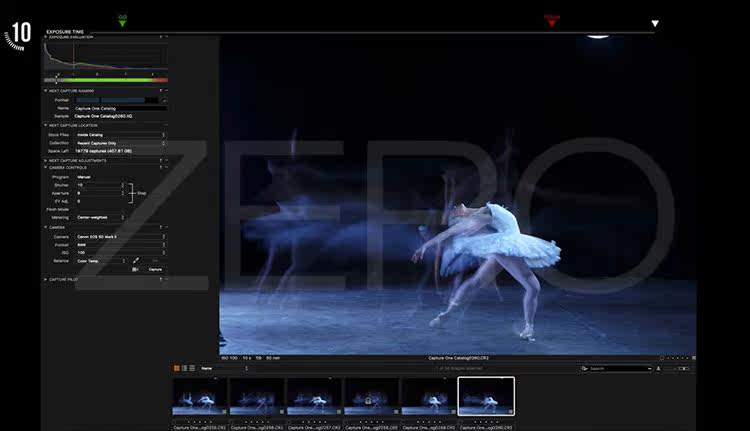Collapse the Next Capture Location section

click(46, 125)
